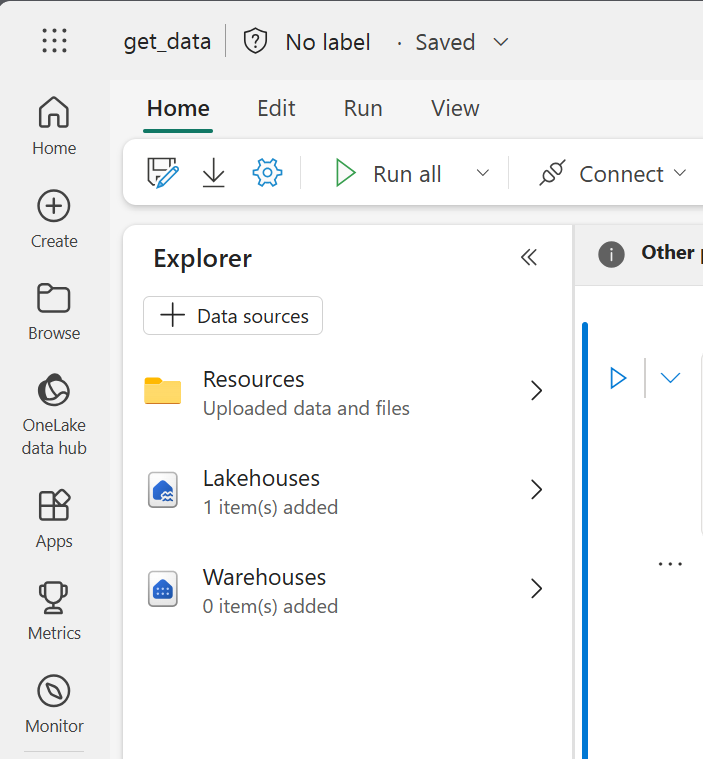703x759 pixels.
Task: Select the Home ribbon tab
Action: click(x=178, y=108)
